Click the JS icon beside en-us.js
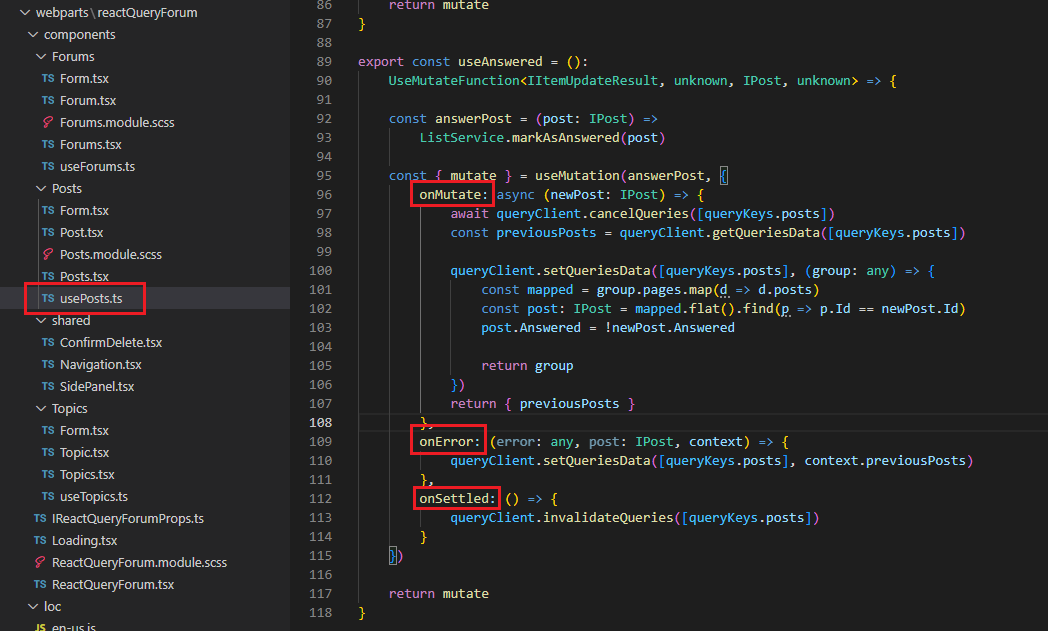The height and width of the screenshot is (631, 1048). pos(40,626)
